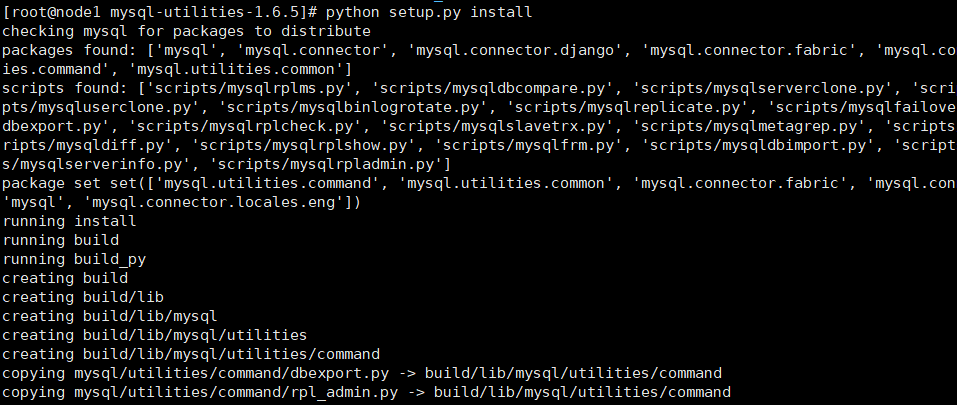Click the 'running install' output line

click(69, 221)
